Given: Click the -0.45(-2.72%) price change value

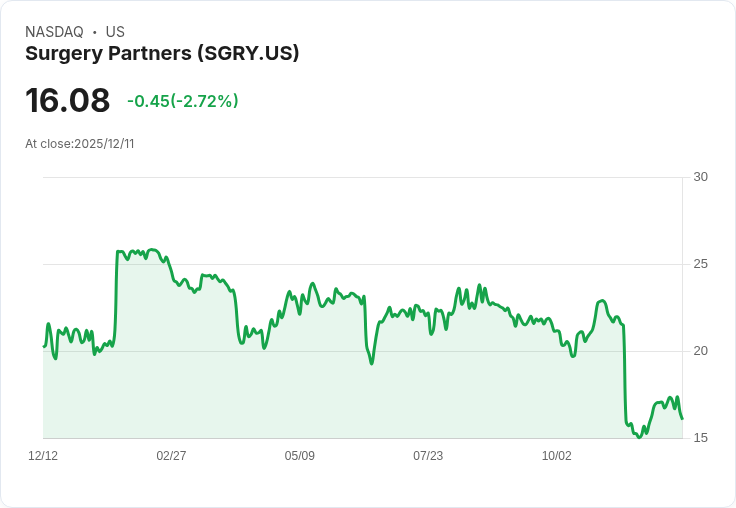Looking at the screenshot, I should click(x=182, y=101).
